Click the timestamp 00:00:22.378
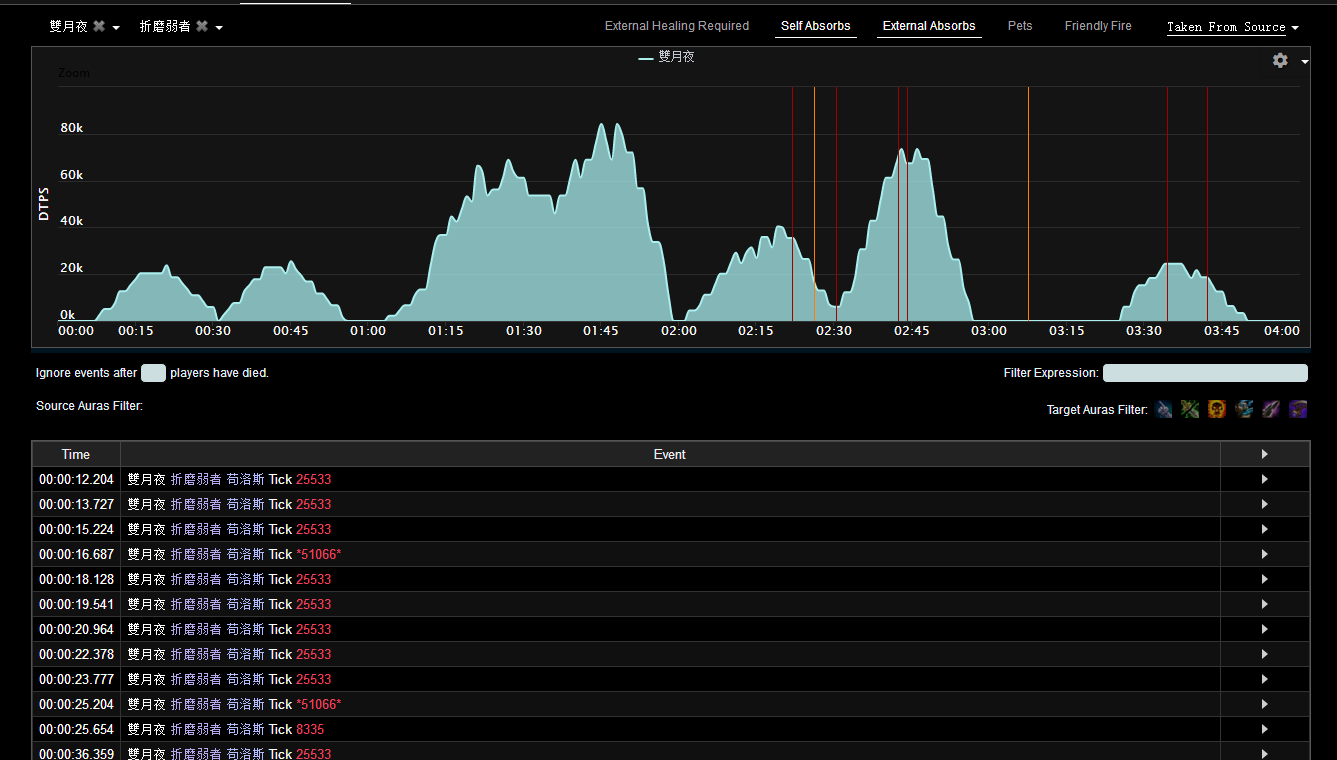 pyautogui.click(x=76, y=654)
